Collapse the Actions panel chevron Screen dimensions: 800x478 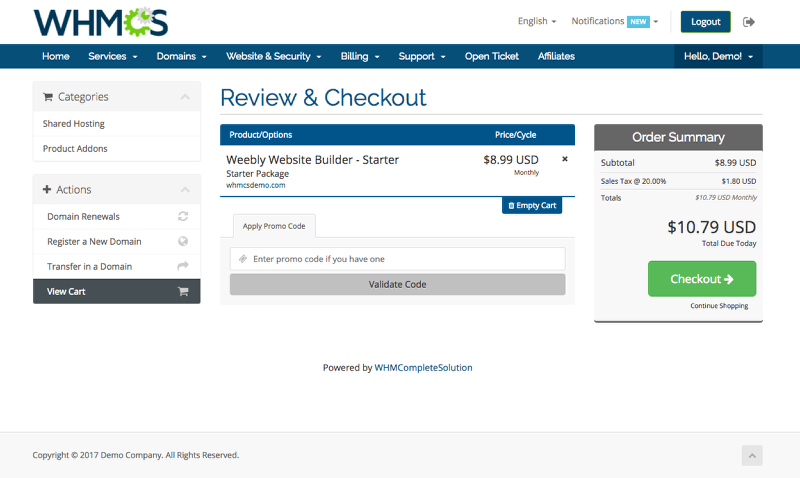coord(185,190)
